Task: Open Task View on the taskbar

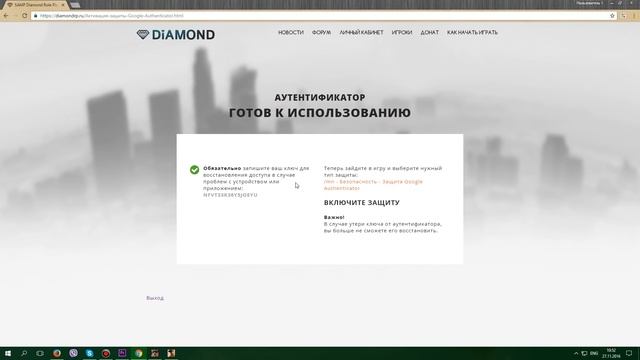Action: click(x=40, y=353)
